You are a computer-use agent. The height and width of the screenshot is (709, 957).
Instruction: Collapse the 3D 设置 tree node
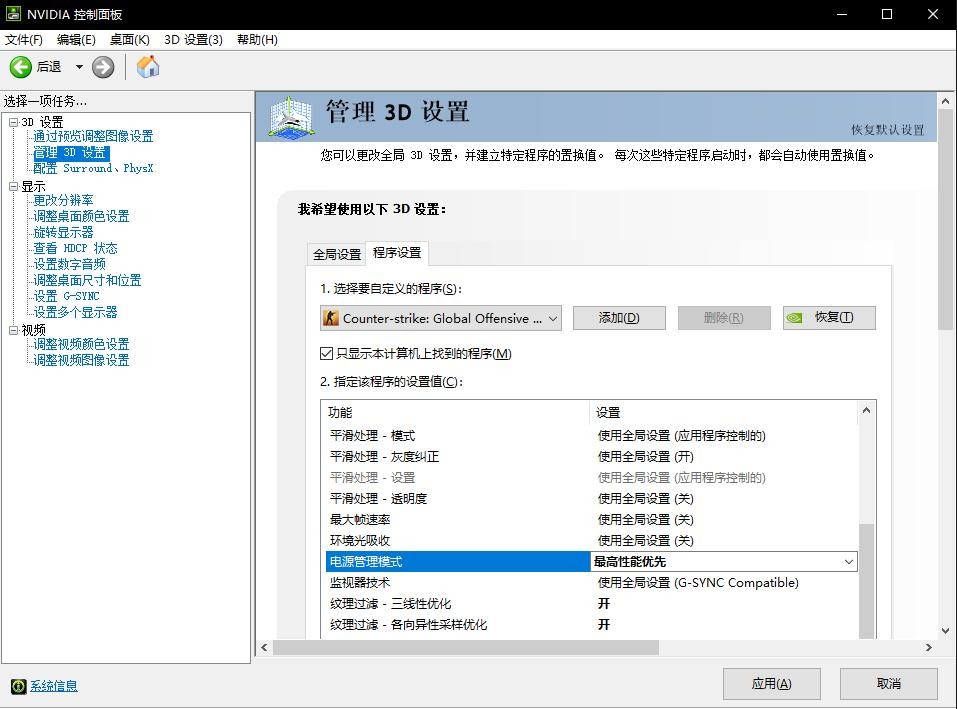pos(13,122)
